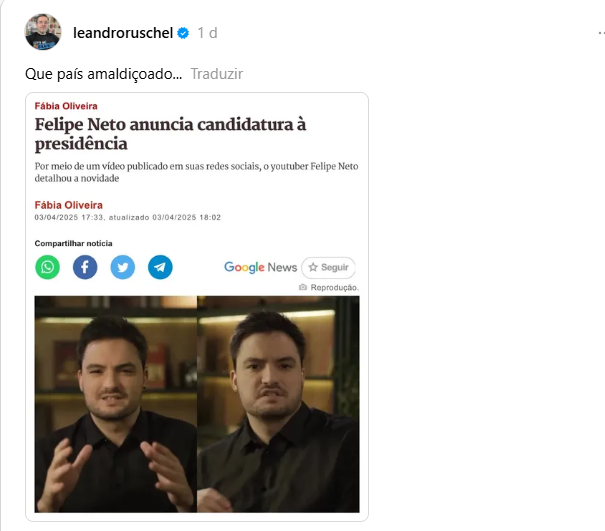Click the left photo with raised hands
The height and width of the screenshot is (531, 605).
tap(116, 404)
